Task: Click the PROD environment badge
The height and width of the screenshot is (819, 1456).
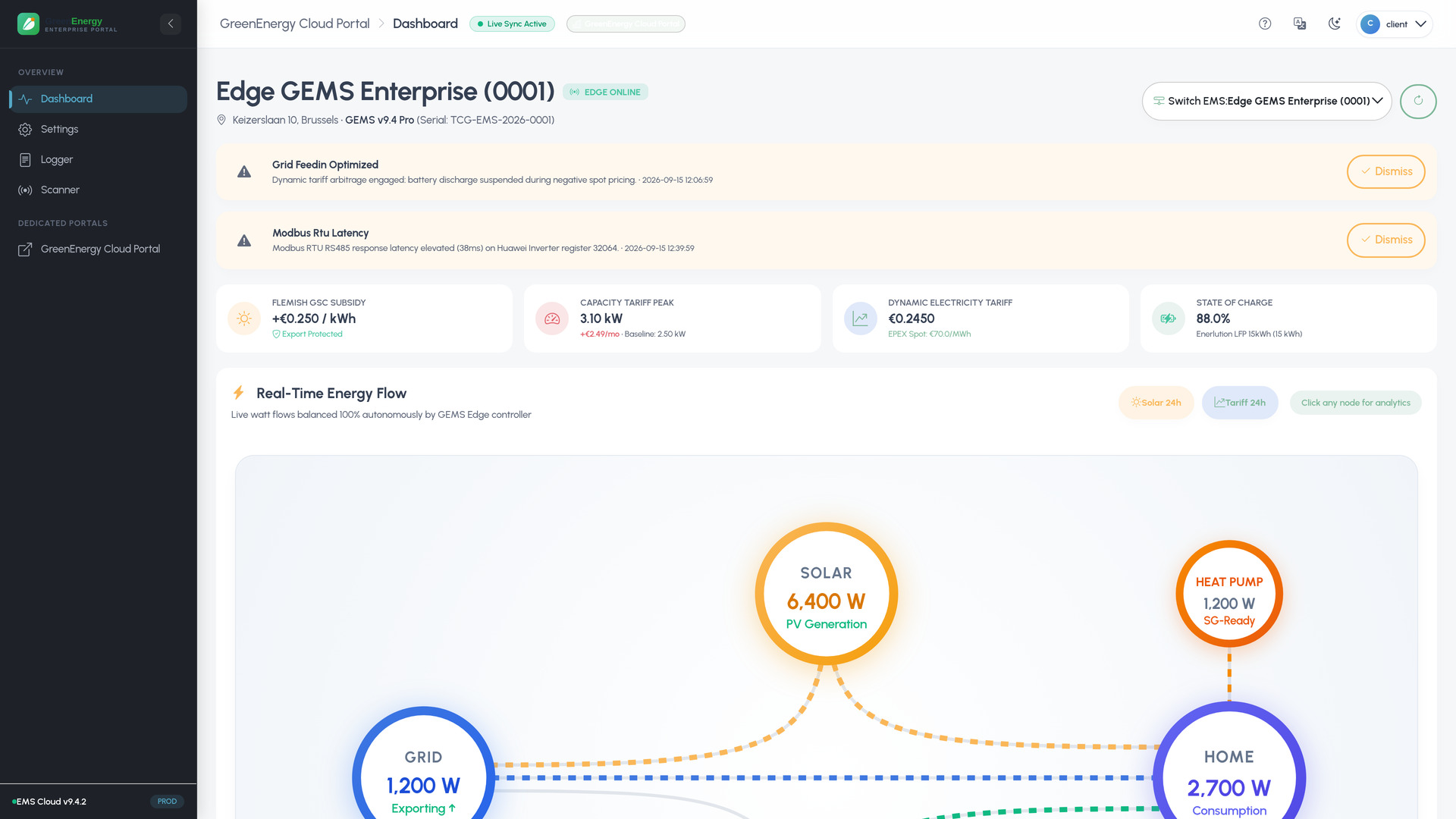Action: 167,802
